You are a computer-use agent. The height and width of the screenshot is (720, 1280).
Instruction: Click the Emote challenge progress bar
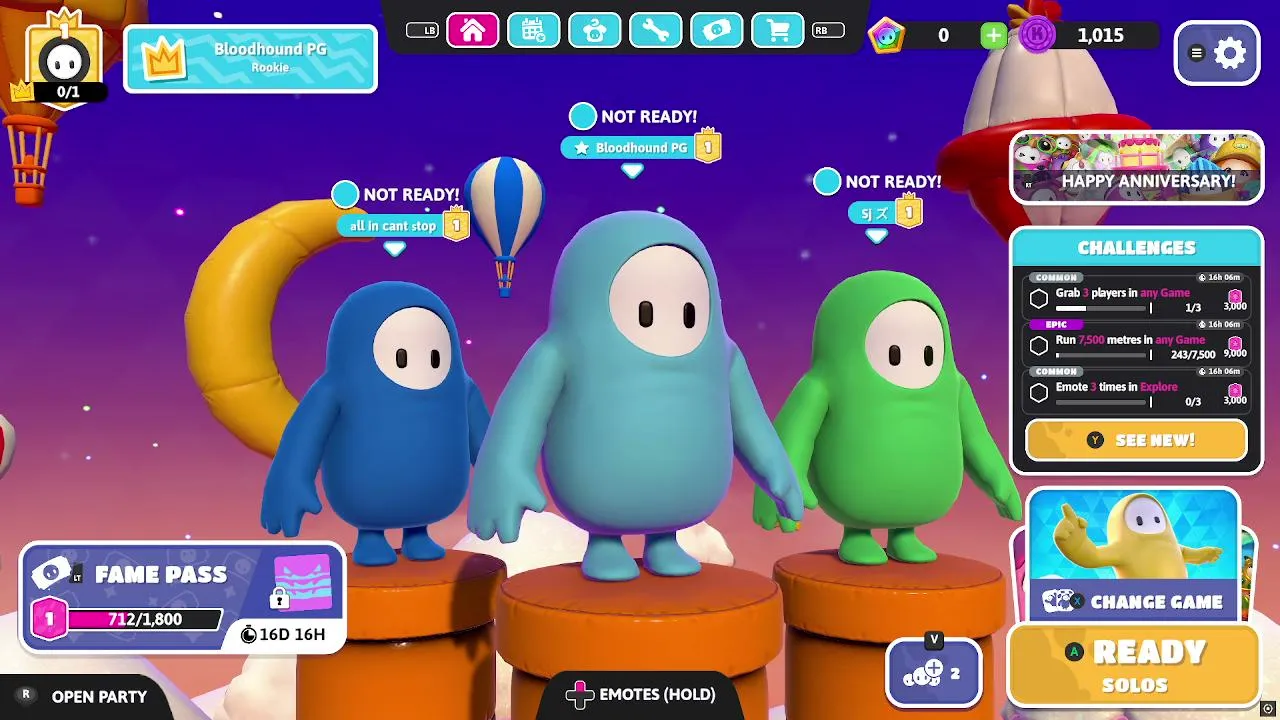point(1103,402)
